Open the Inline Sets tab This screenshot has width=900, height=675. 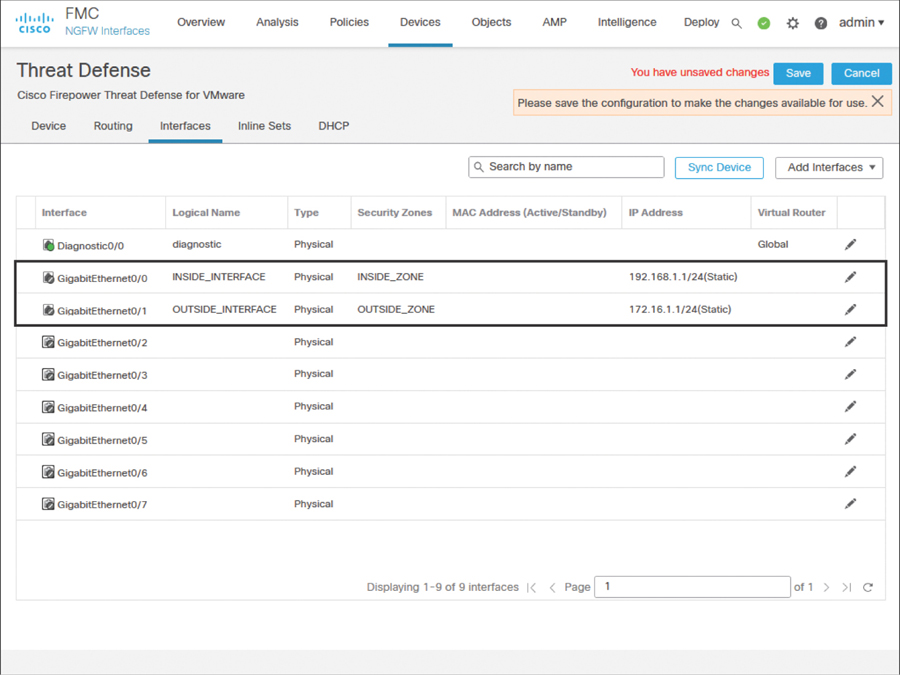click(264, 126)
